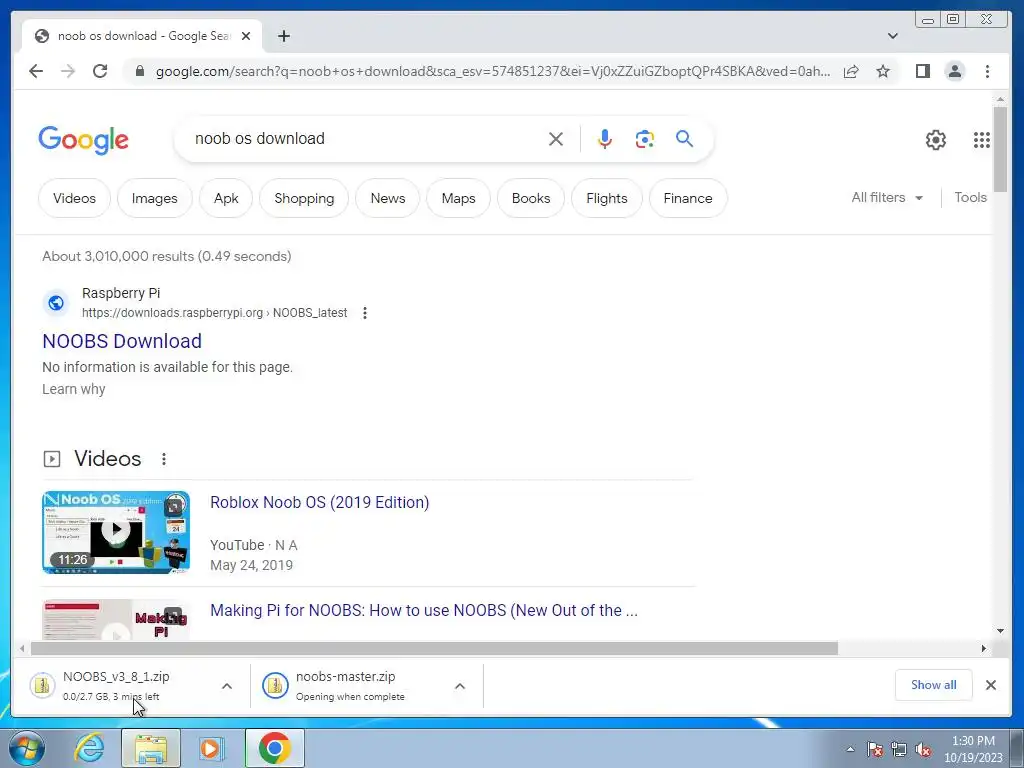
Task: Click the vertical scrollbar thumb
Action: point(1000,149)
